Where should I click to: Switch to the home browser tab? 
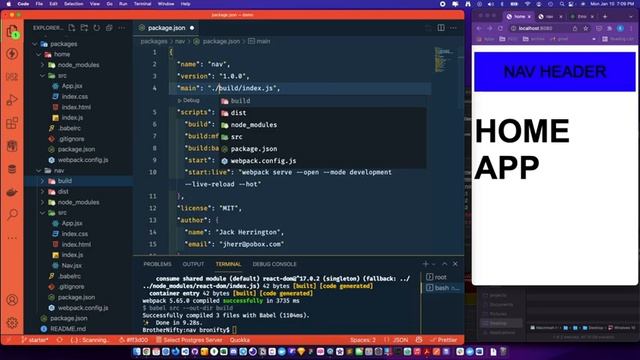tap(519, 16)
